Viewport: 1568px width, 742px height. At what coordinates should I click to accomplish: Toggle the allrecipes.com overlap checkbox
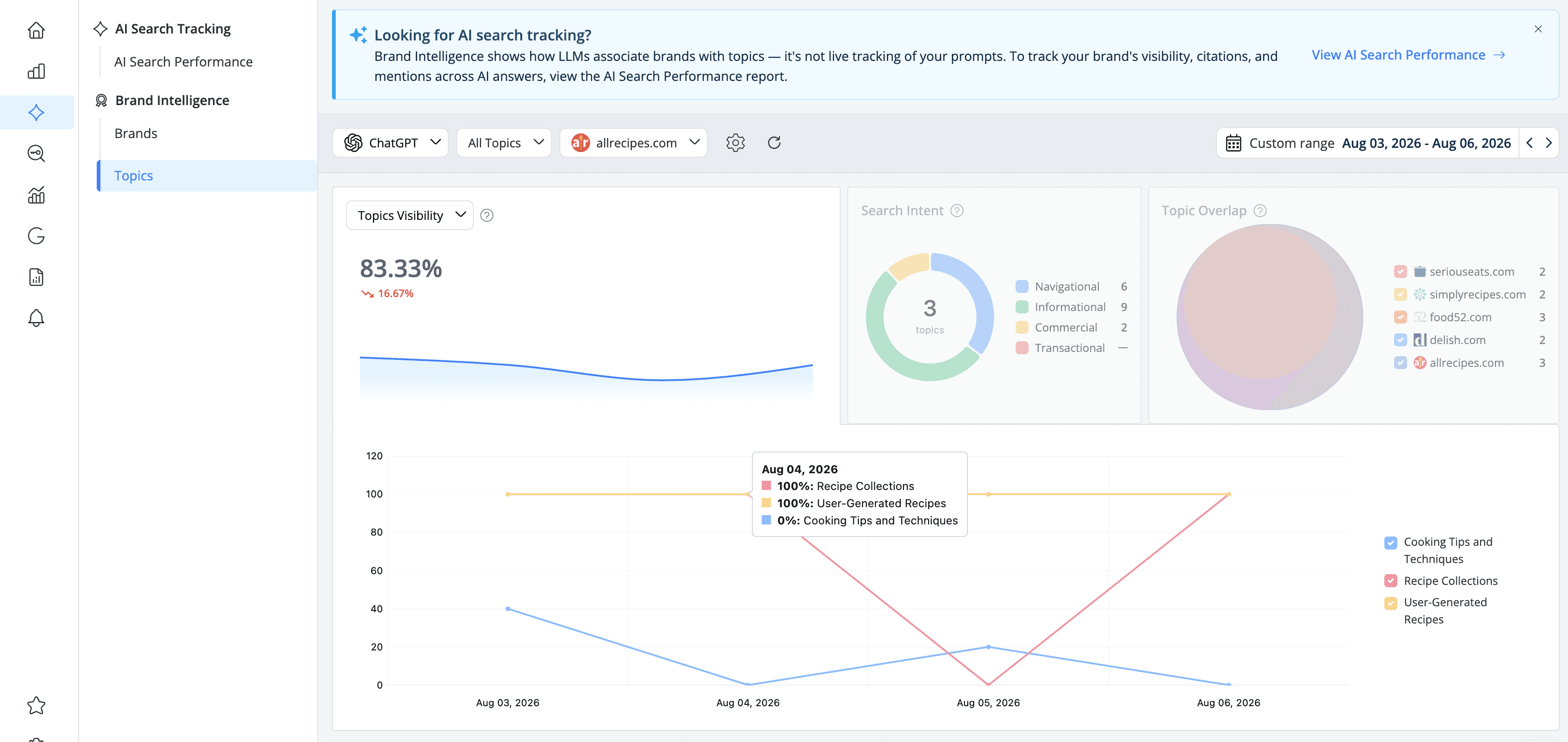pos(1401,363)
